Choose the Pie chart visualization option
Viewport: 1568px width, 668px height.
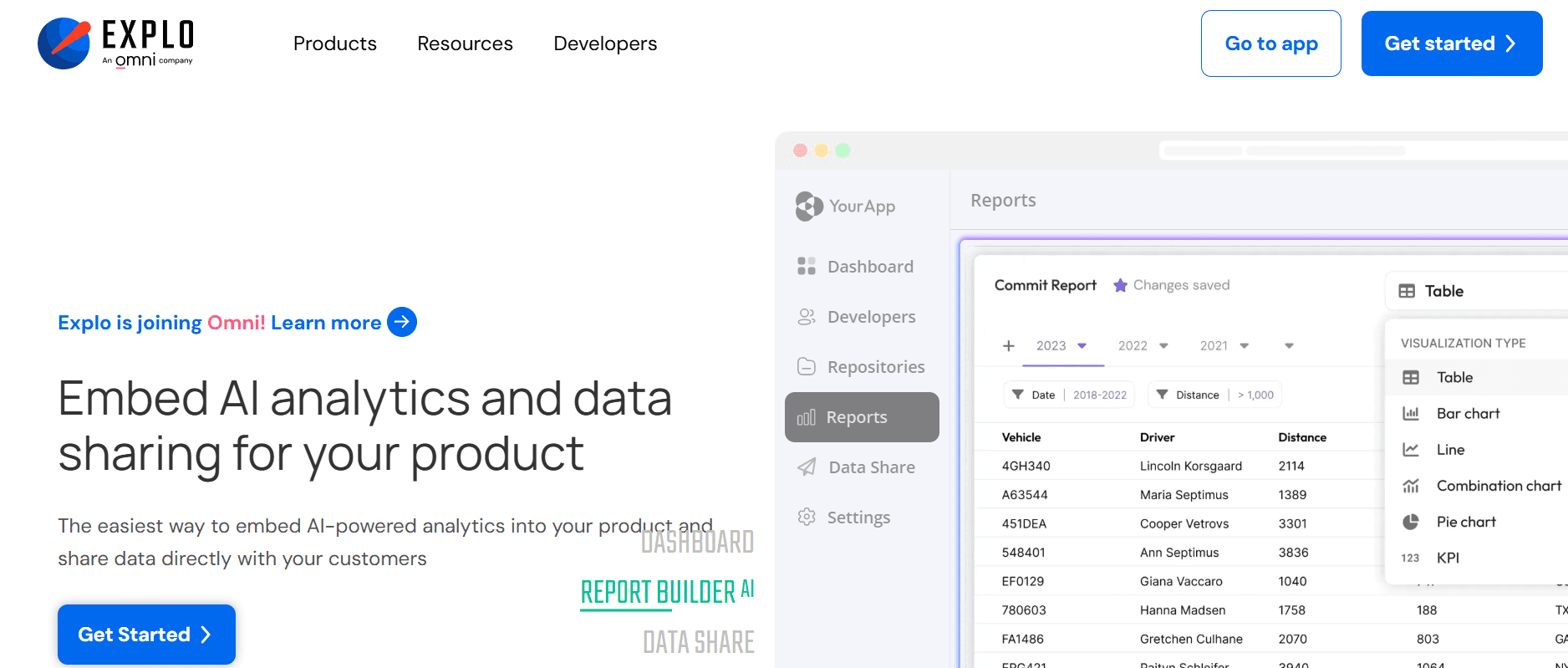(x=1476, y=522)
